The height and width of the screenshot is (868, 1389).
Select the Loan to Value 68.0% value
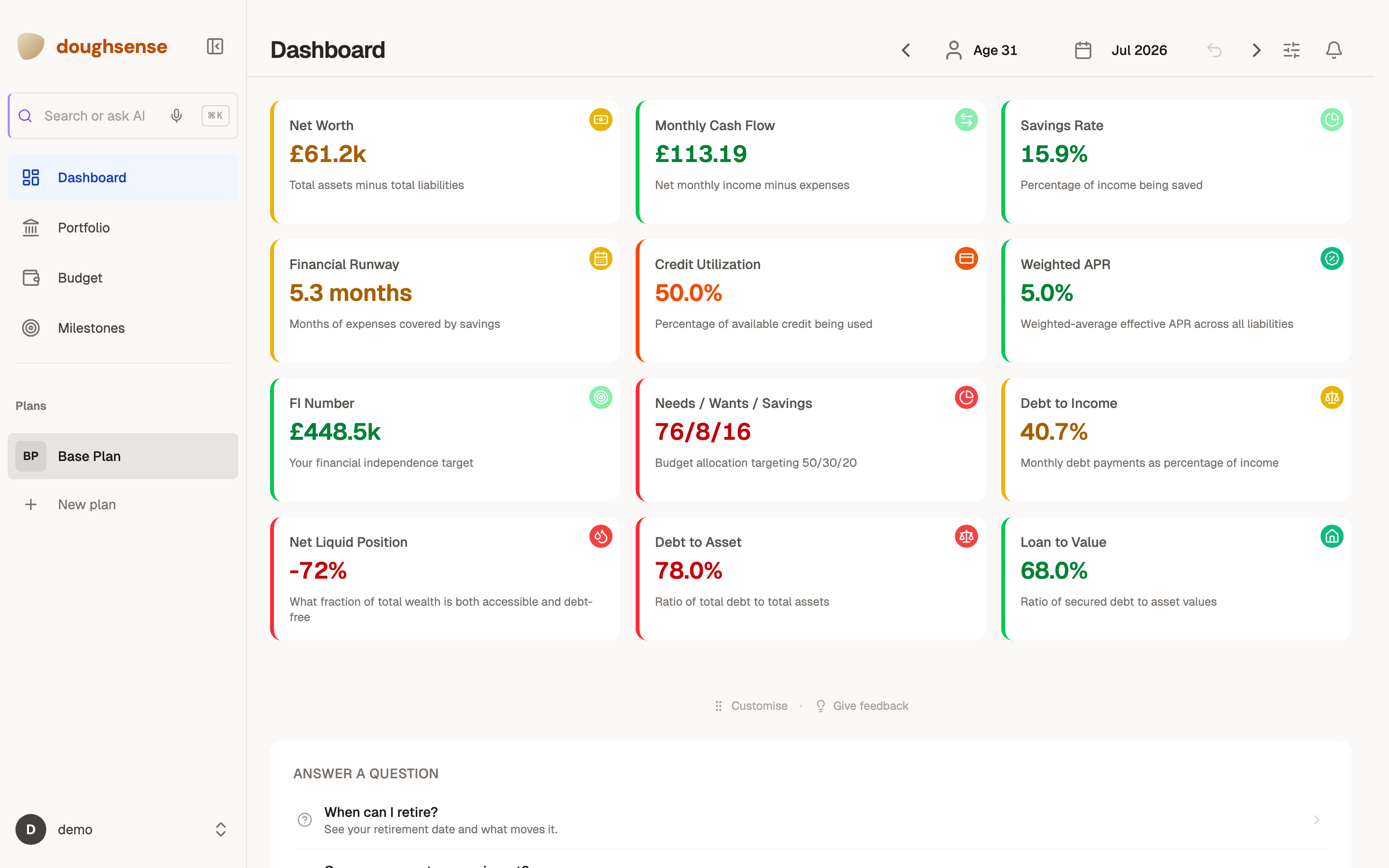[x=1054, y=570]
